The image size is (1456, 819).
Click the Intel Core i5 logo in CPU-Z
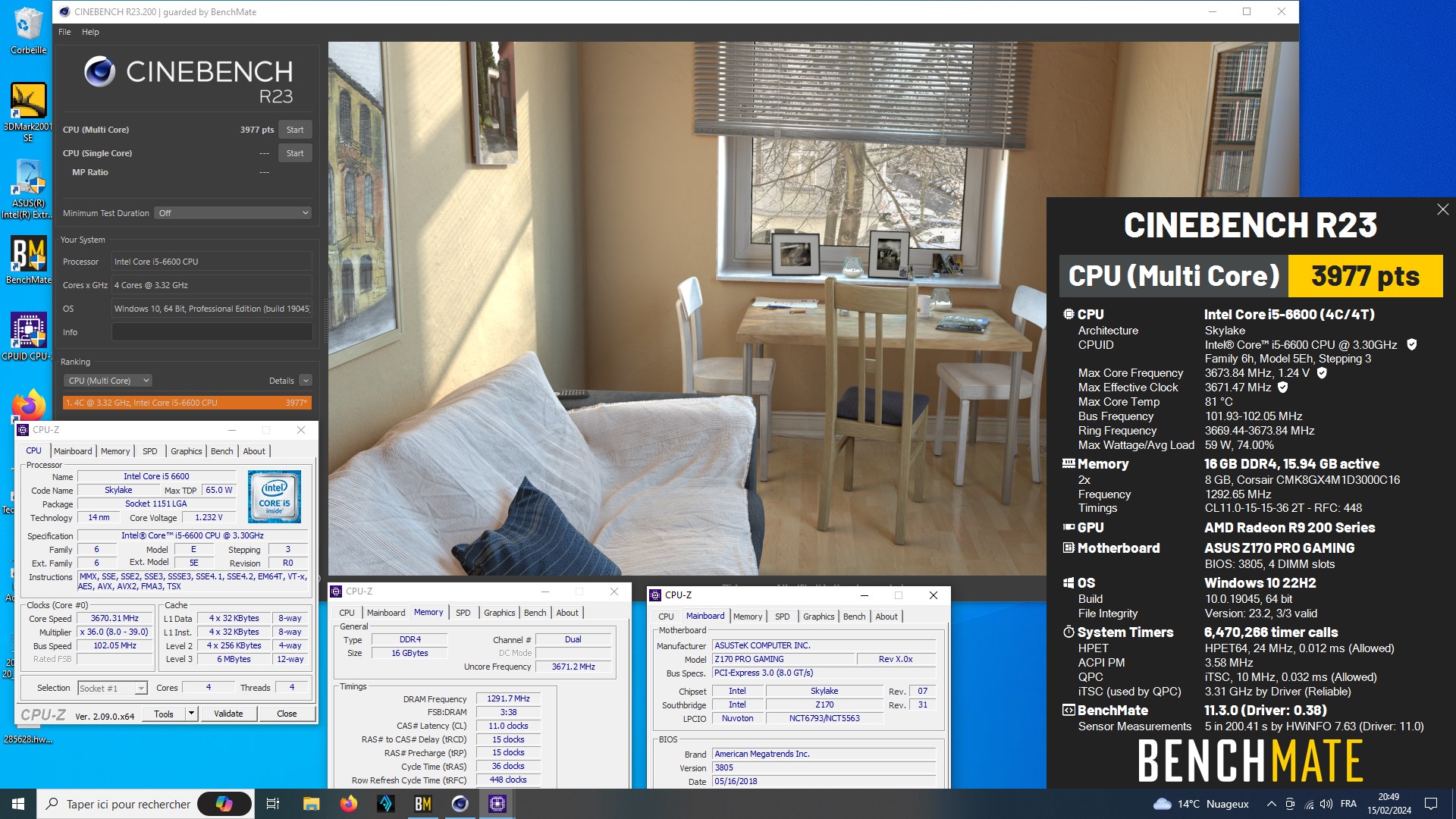click(x=275, y=497)
